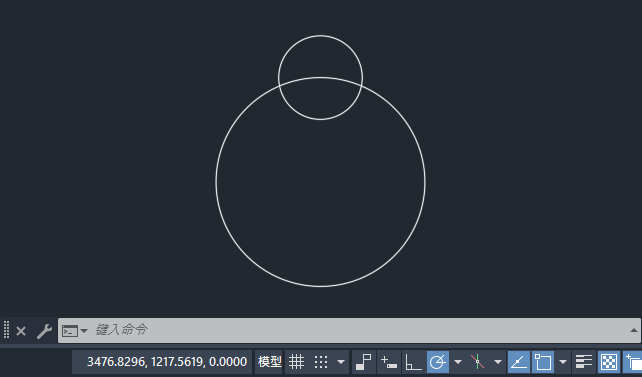Open isometric plane dropdown arrow
Screen dimensions: 642x377
tap(498, 362)
